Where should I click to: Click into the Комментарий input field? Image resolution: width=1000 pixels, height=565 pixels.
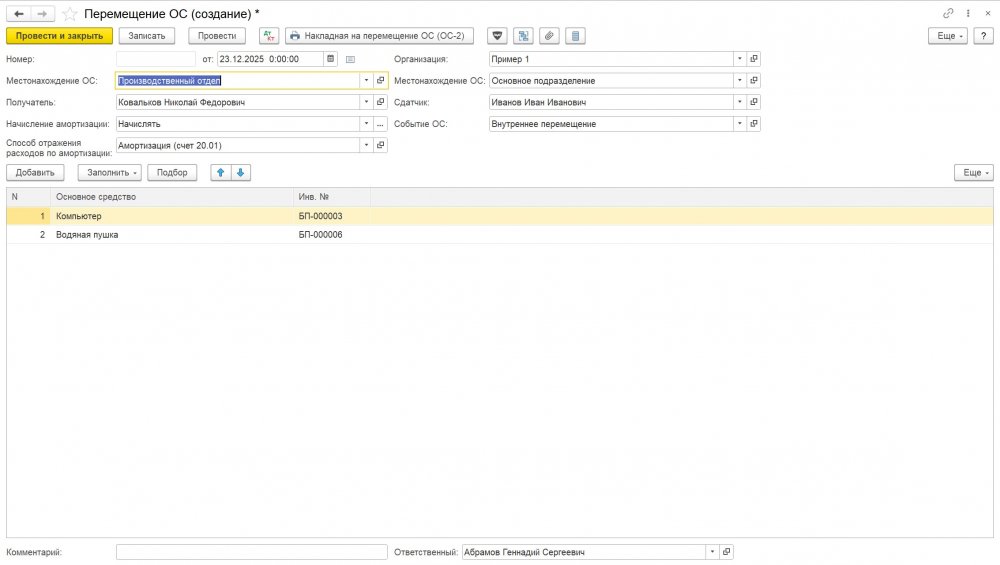coord(251,552)
